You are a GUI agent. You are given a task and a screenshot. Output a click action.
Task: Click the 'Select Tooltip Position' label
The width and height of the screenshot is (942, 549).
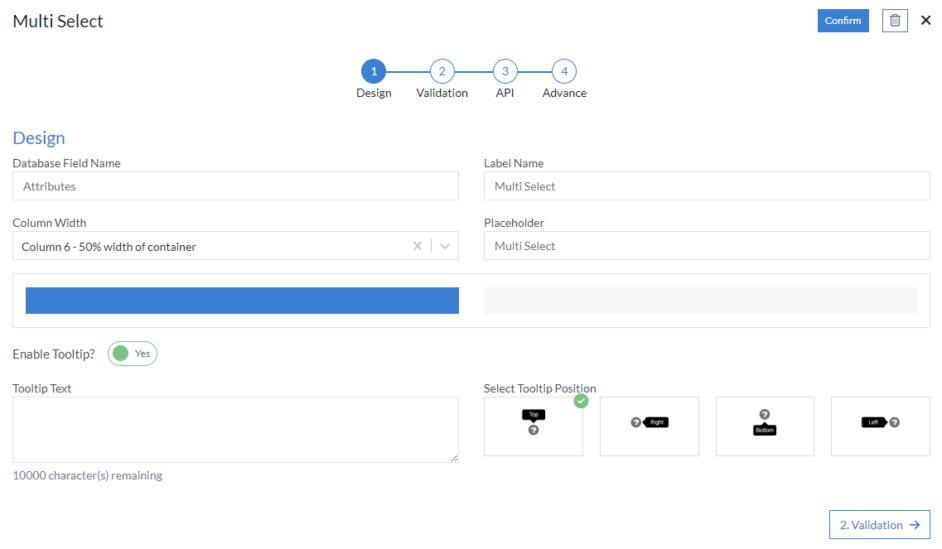[x=540, y=388]
